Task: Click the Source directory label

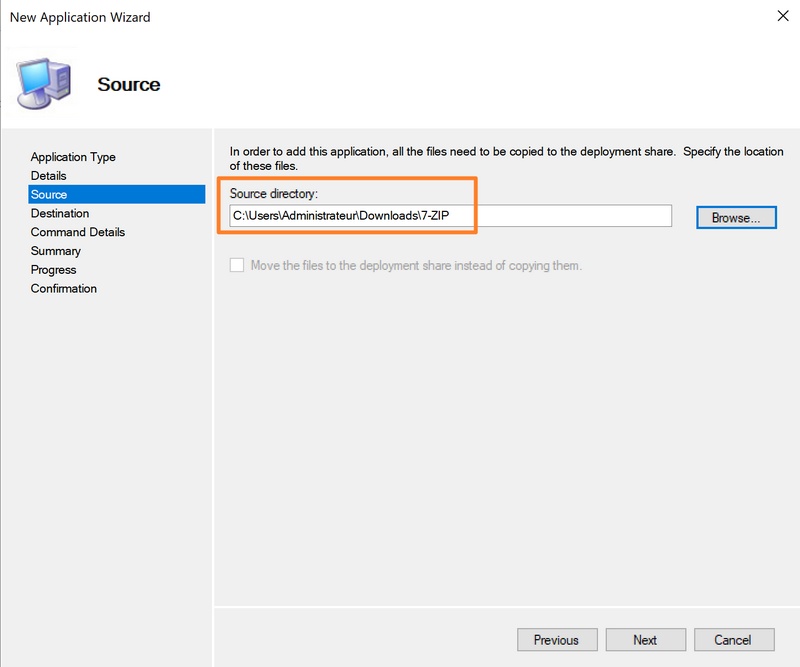Action: [x=273, y=193]
